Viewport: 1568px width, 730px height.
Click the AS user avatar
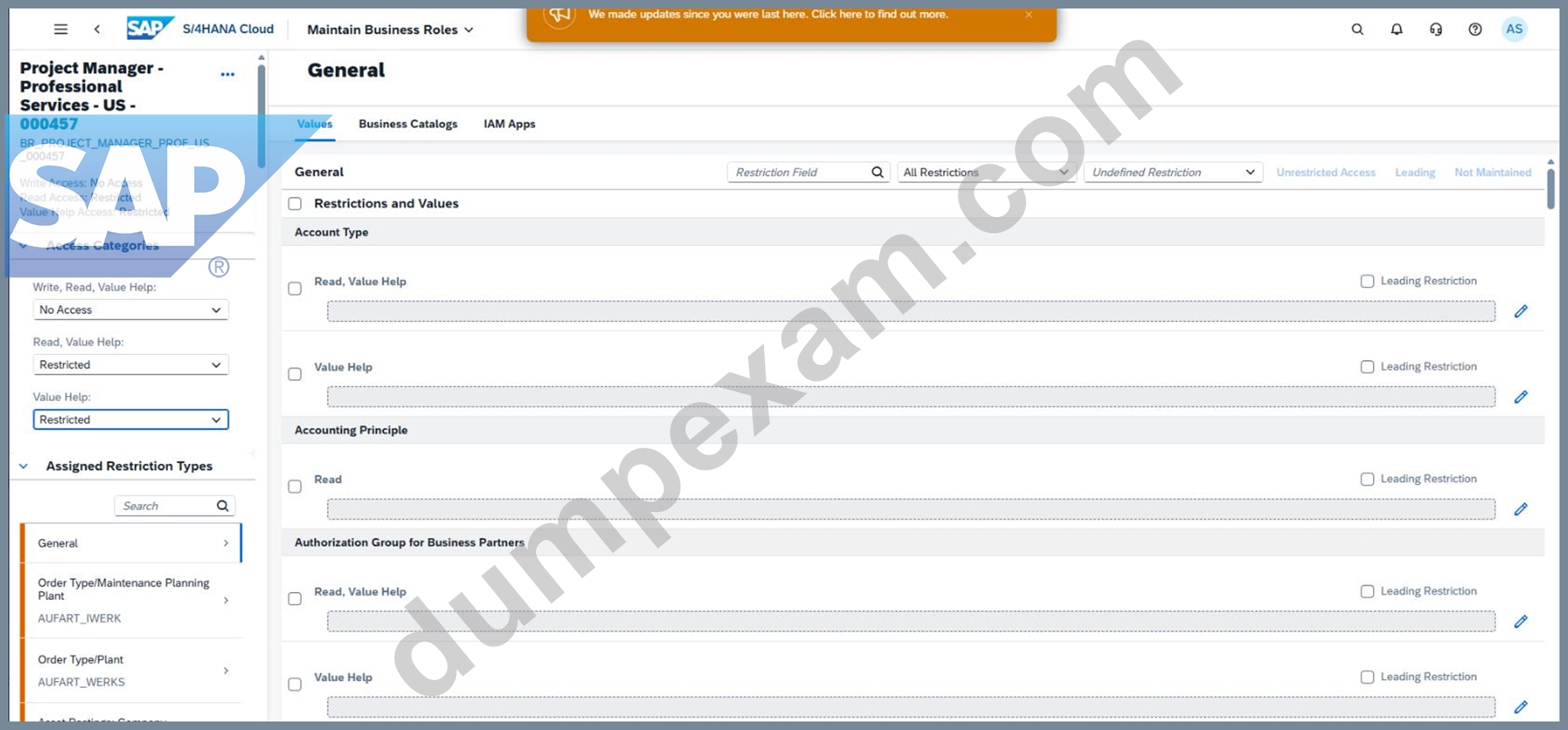[x=1514, y=30]
